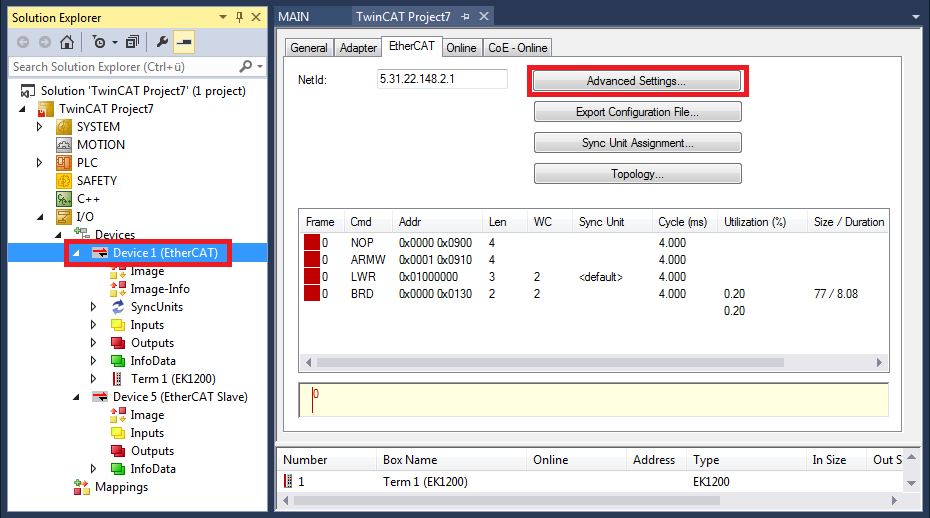
Task: Open the Adapter tab
Action: (358, 47)
